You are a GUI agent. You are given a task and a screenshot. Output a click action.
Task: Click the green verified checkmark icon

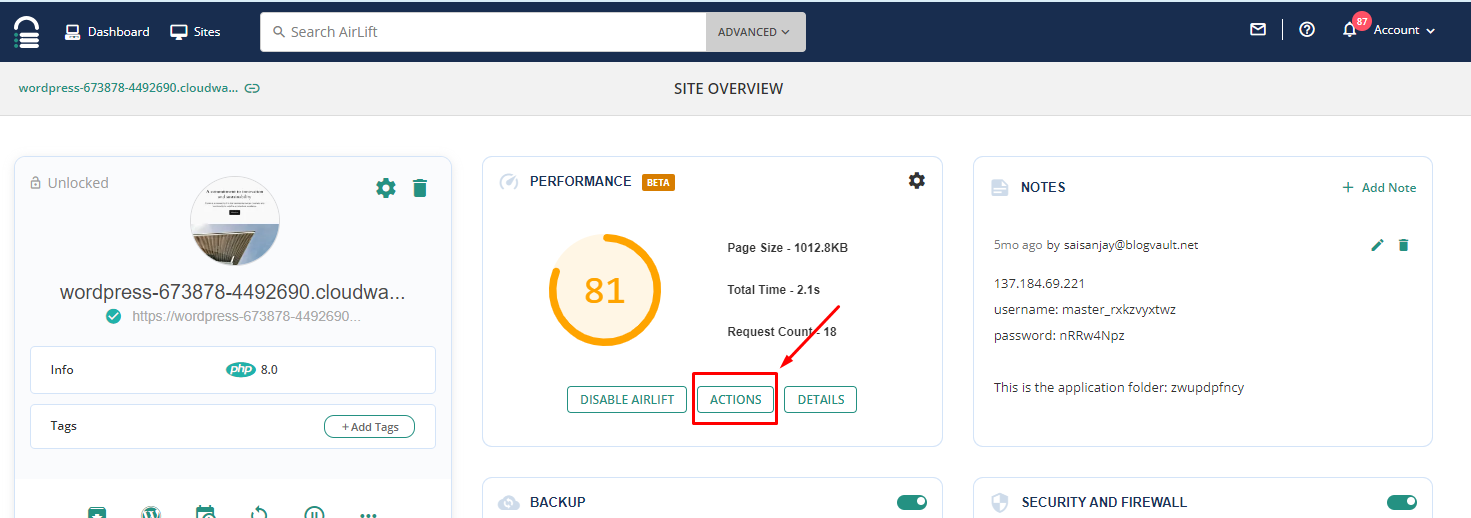(x=114, y=316)
